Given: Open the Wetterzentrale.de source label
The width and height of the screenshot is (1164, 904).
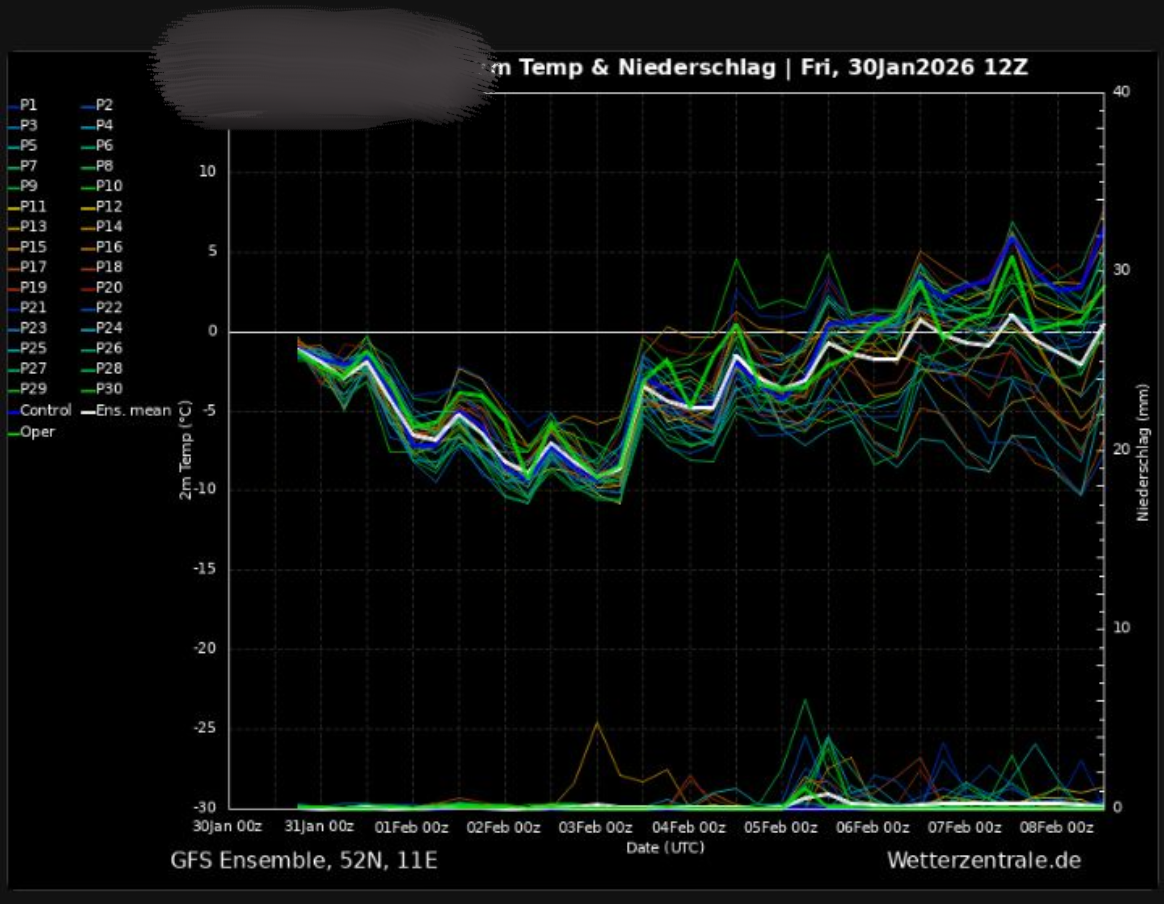Looking at the screenshot, I should point(984,860).
